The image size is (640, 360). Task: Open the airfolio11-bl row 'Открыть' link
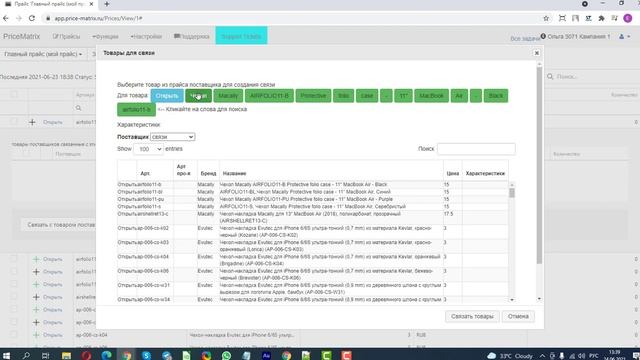tap(127, 192)
